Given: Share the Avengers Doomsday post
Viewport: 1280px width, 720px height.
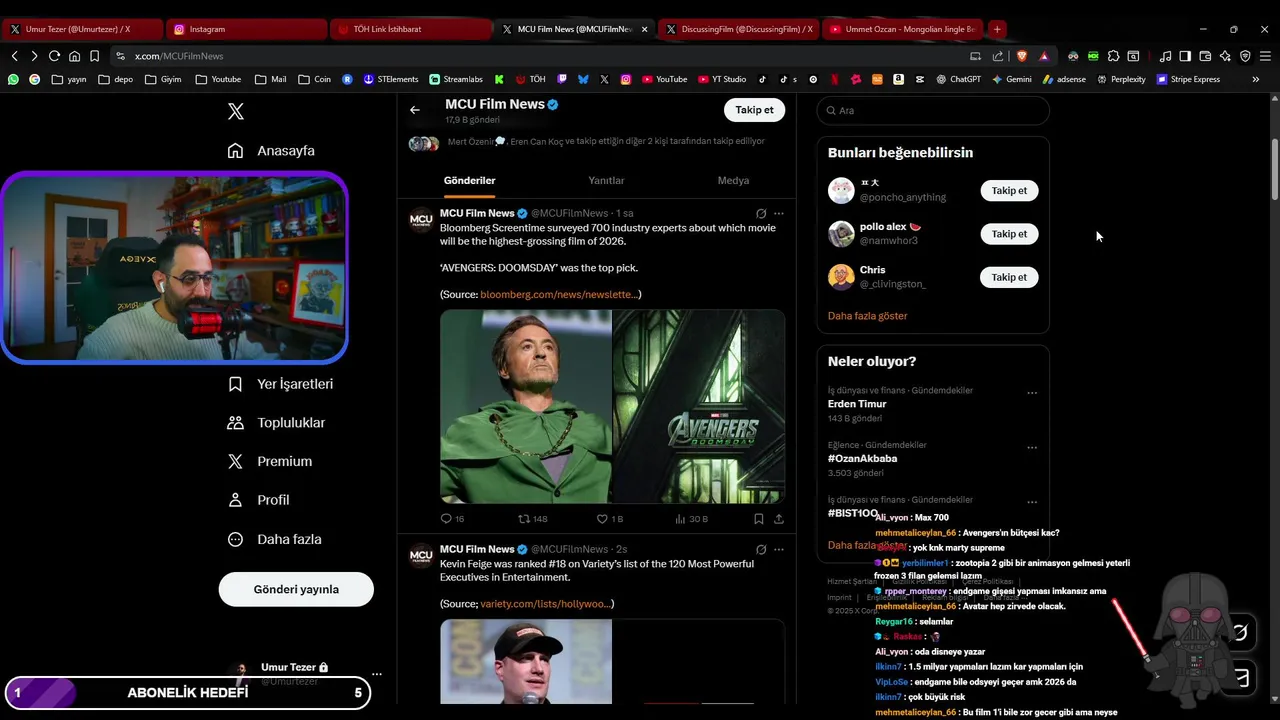Looking at the screenshot, I should coord(779,519).
